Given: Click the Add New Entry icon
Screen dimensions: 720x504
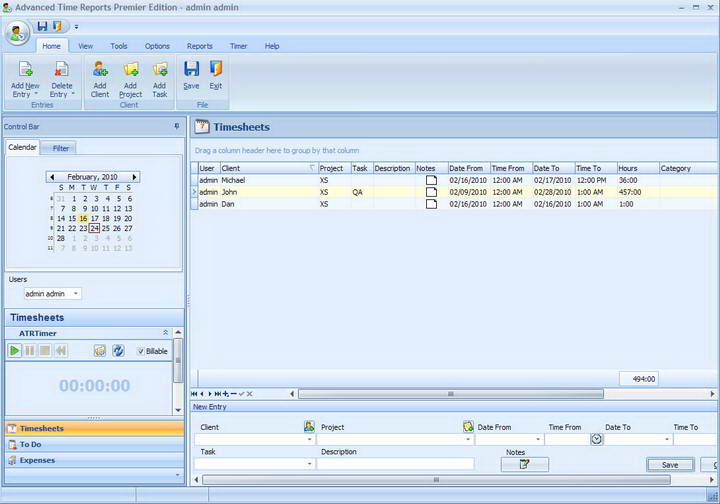Looking at the screenshot, I should (x=26, y=70).
